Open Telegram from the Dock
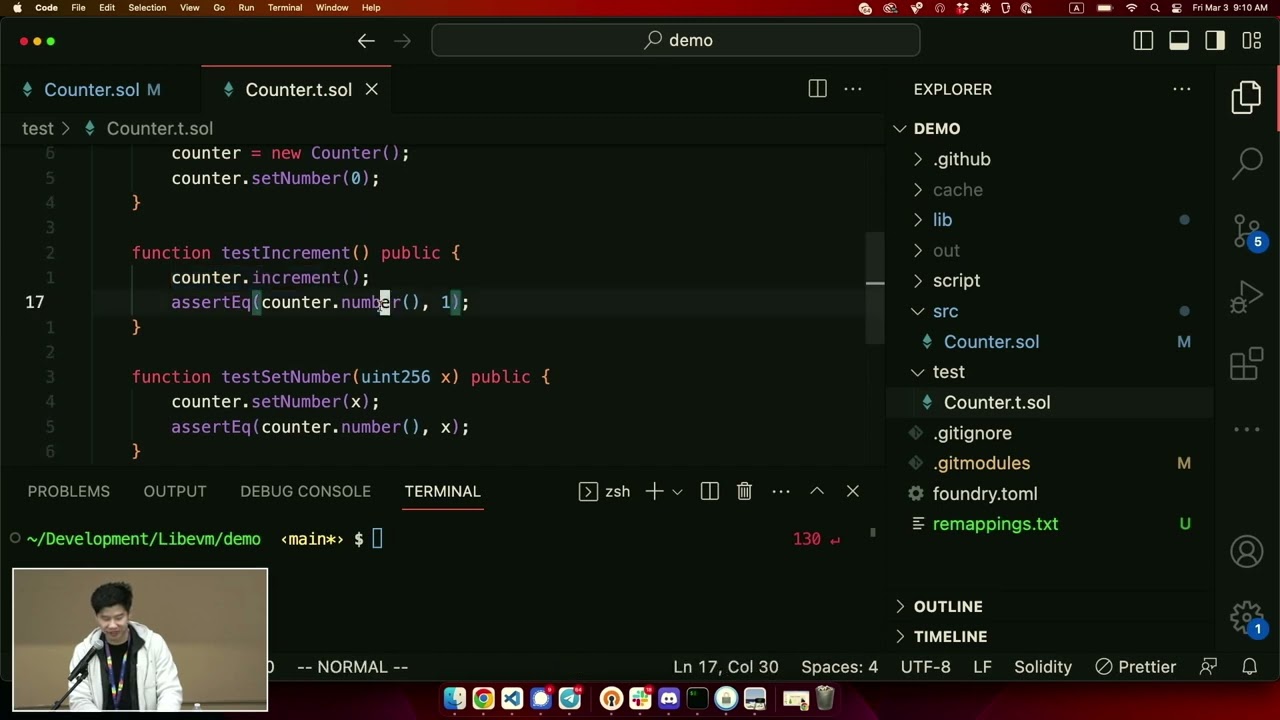 pos(570,699)
